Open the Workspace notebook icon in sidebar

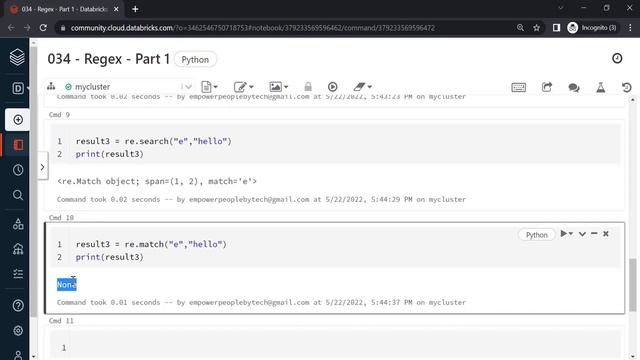pyautogui.click(x=18, y=145)
